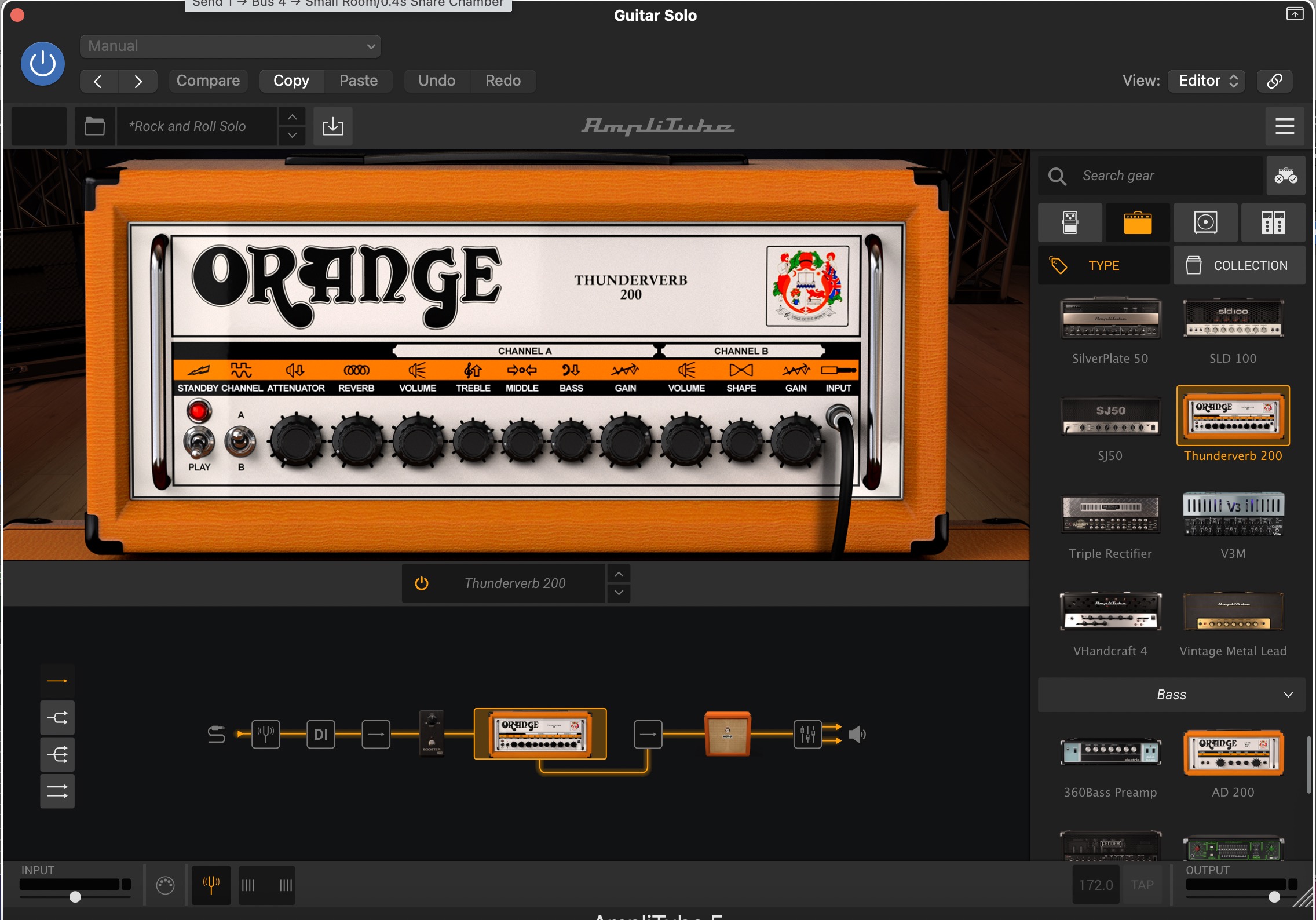The height and width of the screenshot is (920, 1316).
Task: Open the View Editor dropdown
Action: 1207,81
